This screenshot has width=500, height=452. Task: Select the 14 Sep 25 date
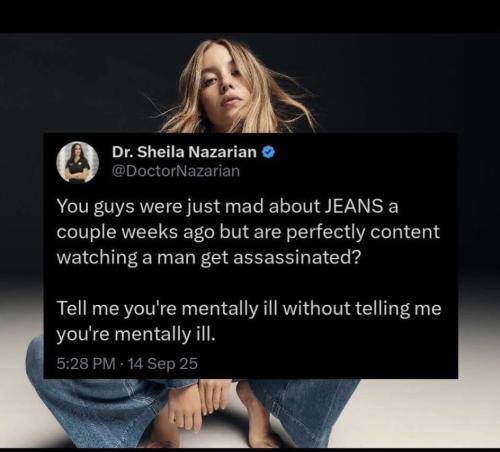coord(163,363)
